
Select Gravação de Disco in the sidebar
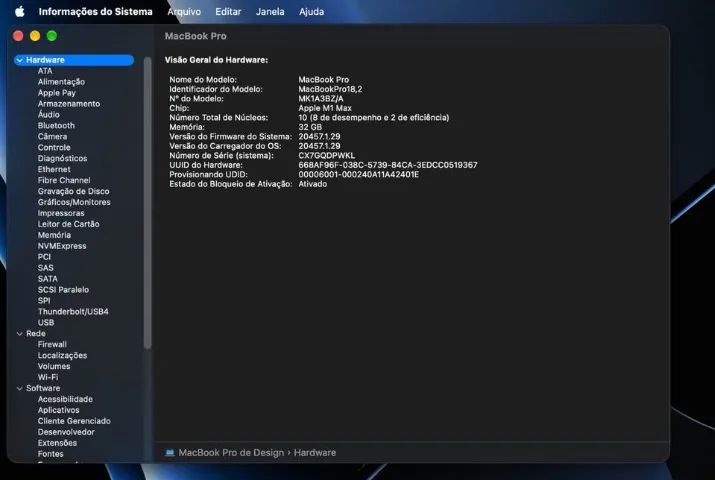(73, 191)
